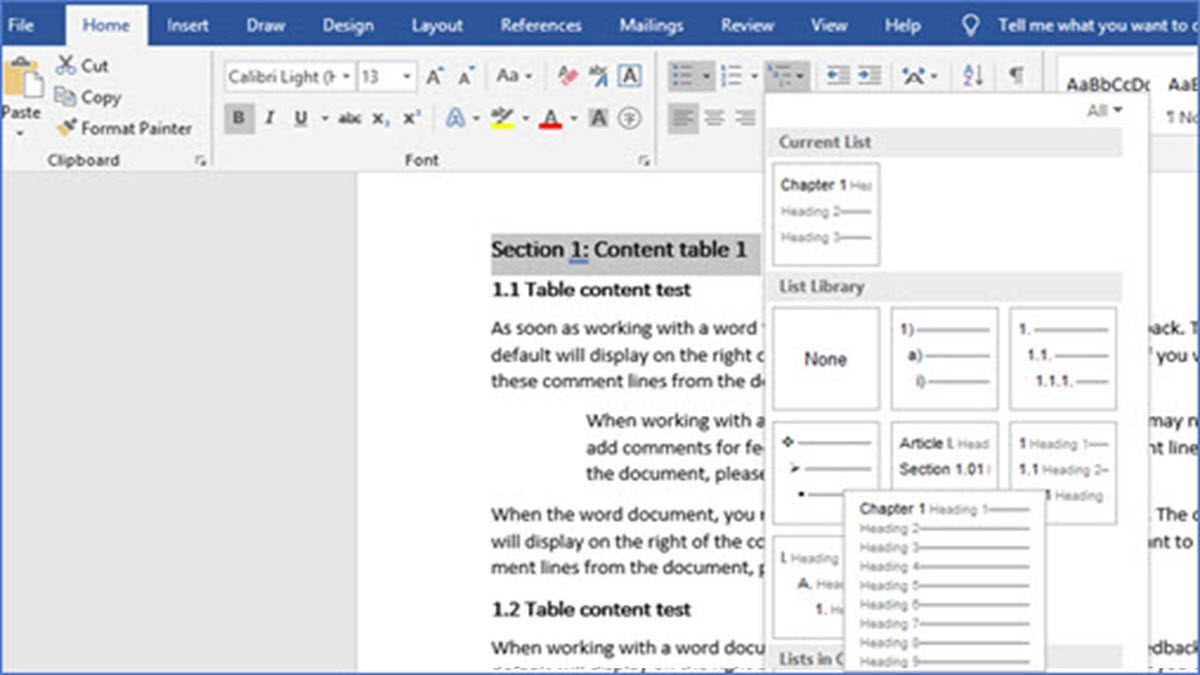Increase paragraph indent
1200x675 pixels.
pos(866,75)
